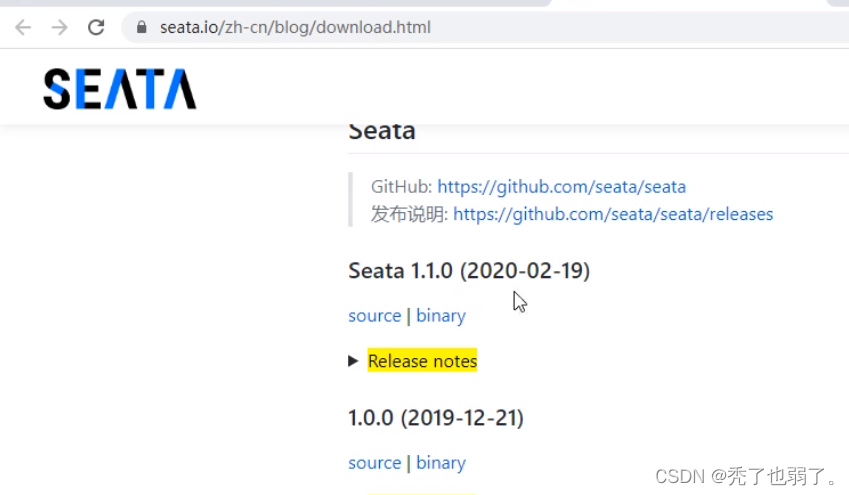Click the highlighted Release notes label
Screen dimensions: 849x495
422,361
